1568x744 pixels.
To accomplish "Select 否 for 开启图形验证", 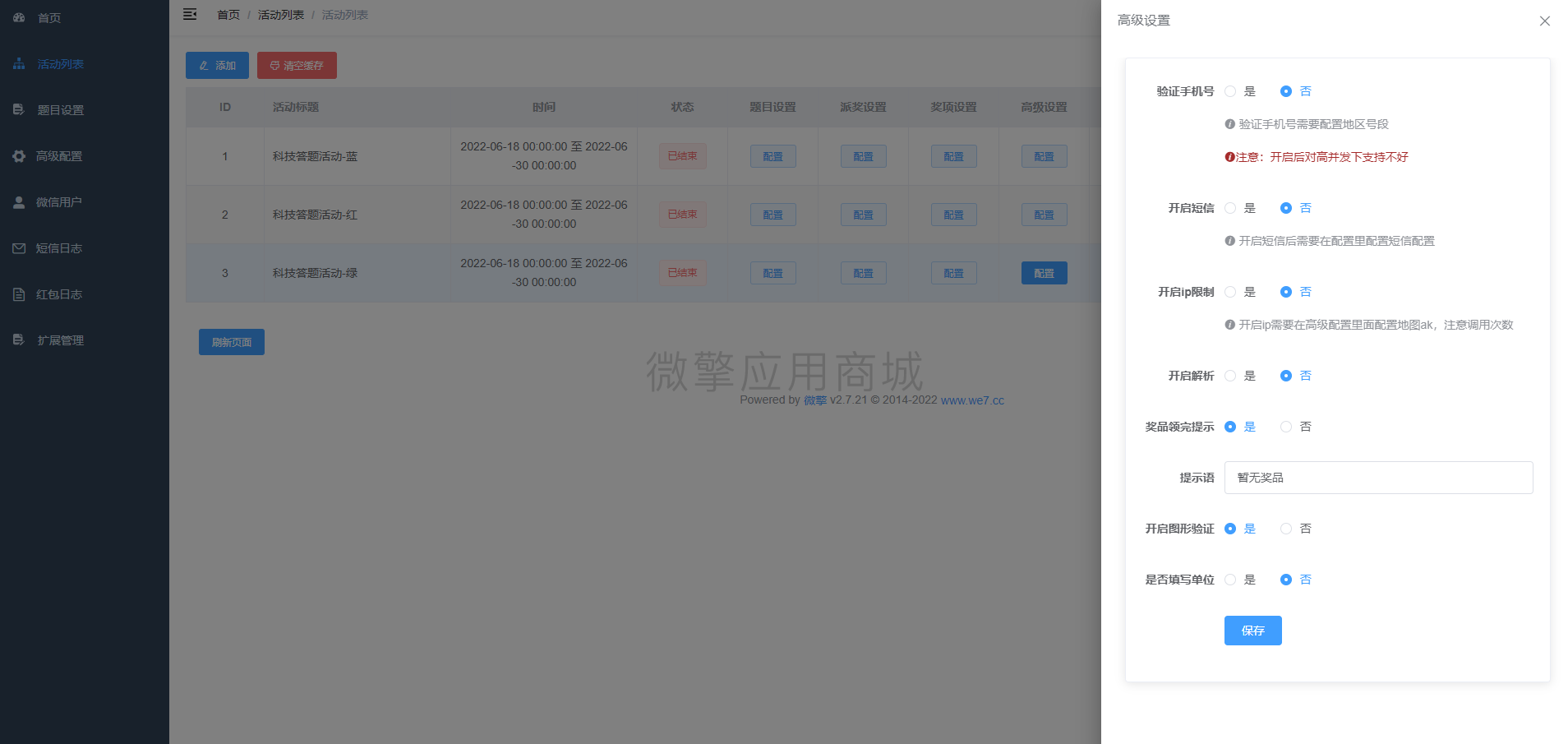I will coord(1286,529).
